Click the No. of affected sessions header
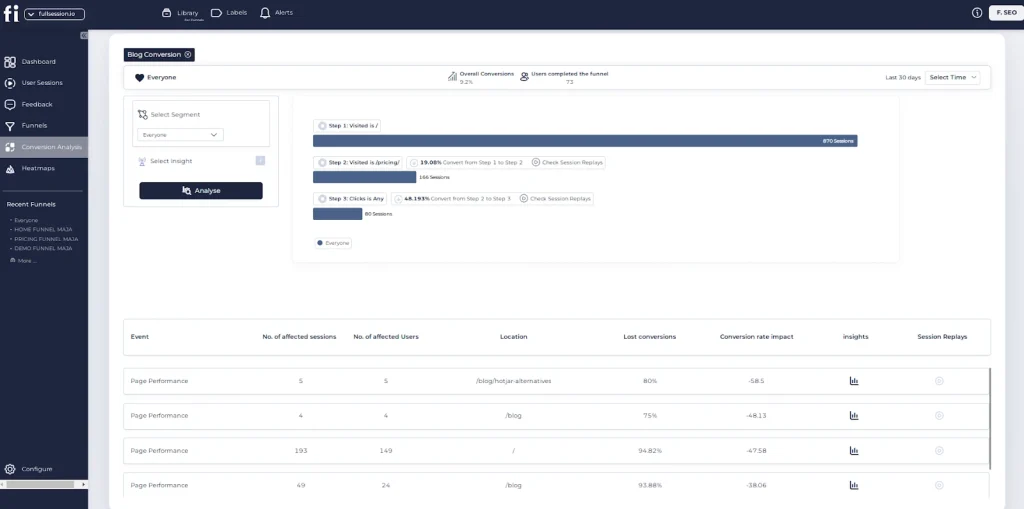This screenshot has width=1024, height=509. [x=299, y=337]
